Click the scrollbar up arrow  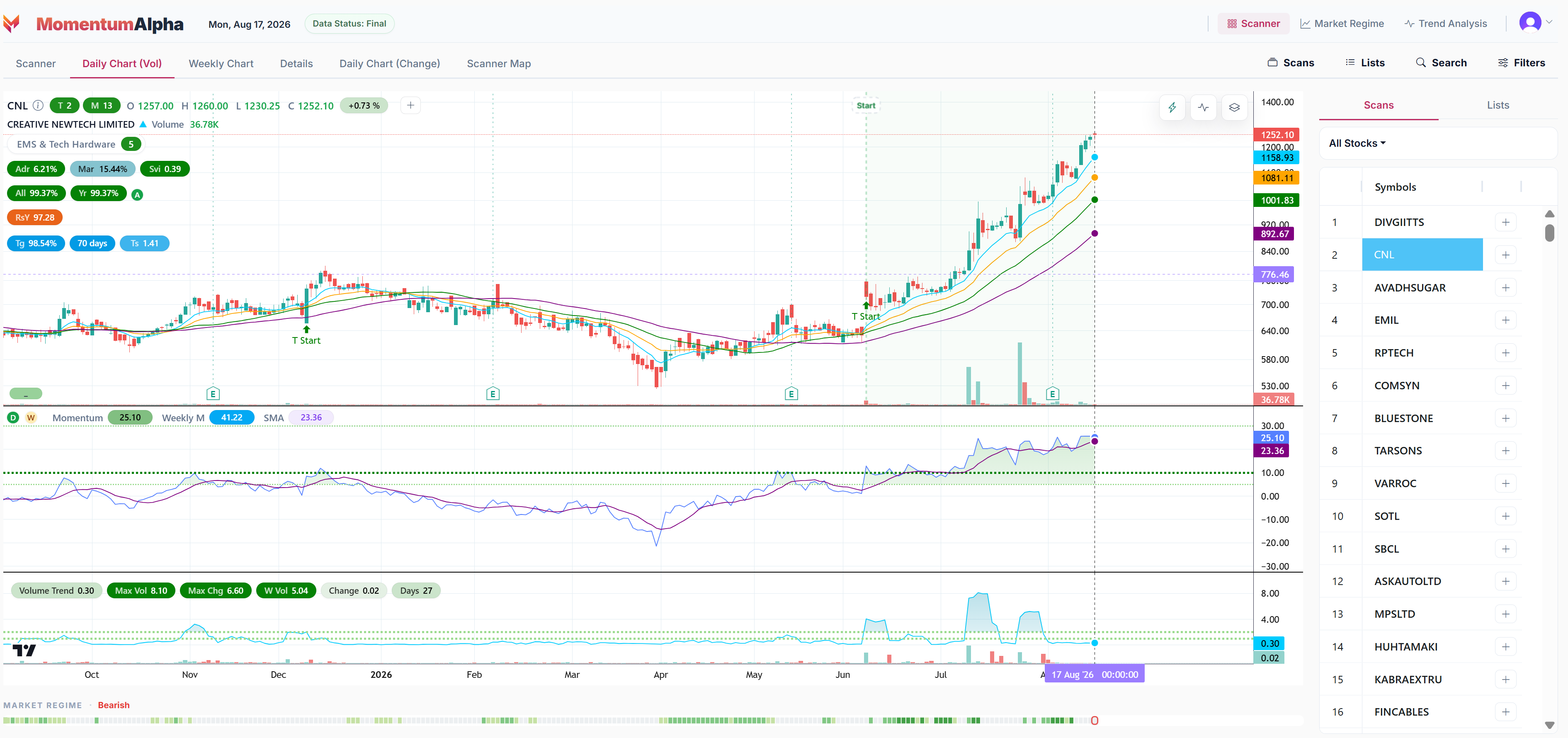pos(1549,214)
